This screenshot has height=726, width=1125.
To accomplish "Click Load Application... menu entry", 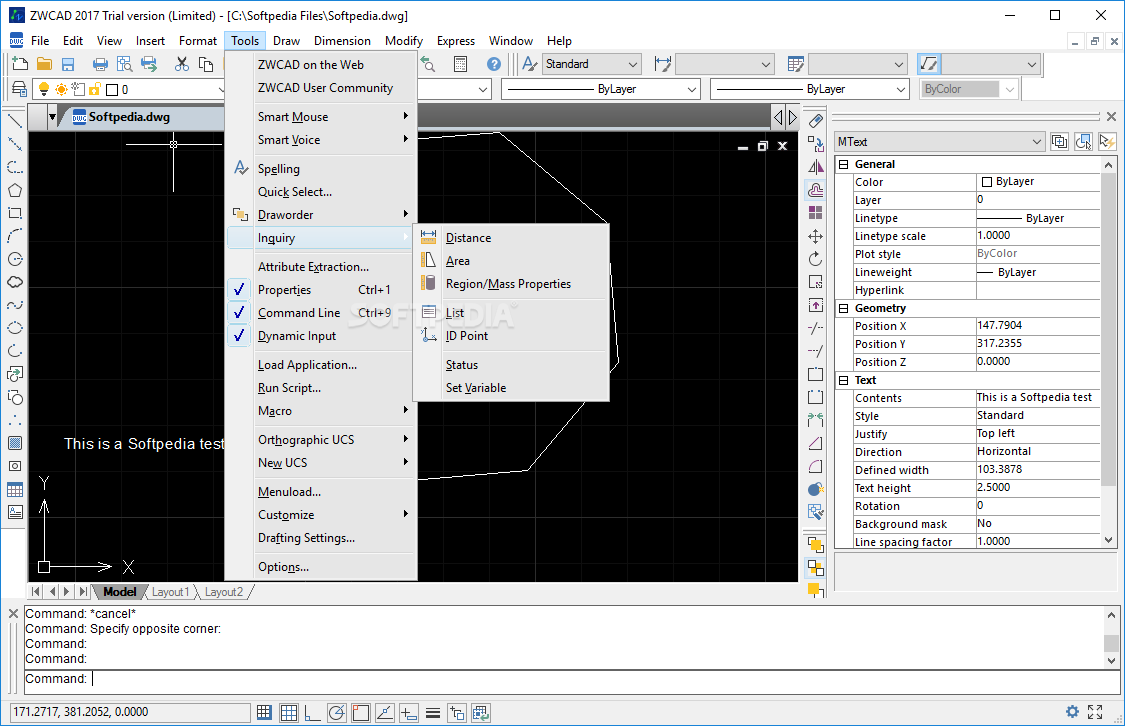I will pos(321,364).
